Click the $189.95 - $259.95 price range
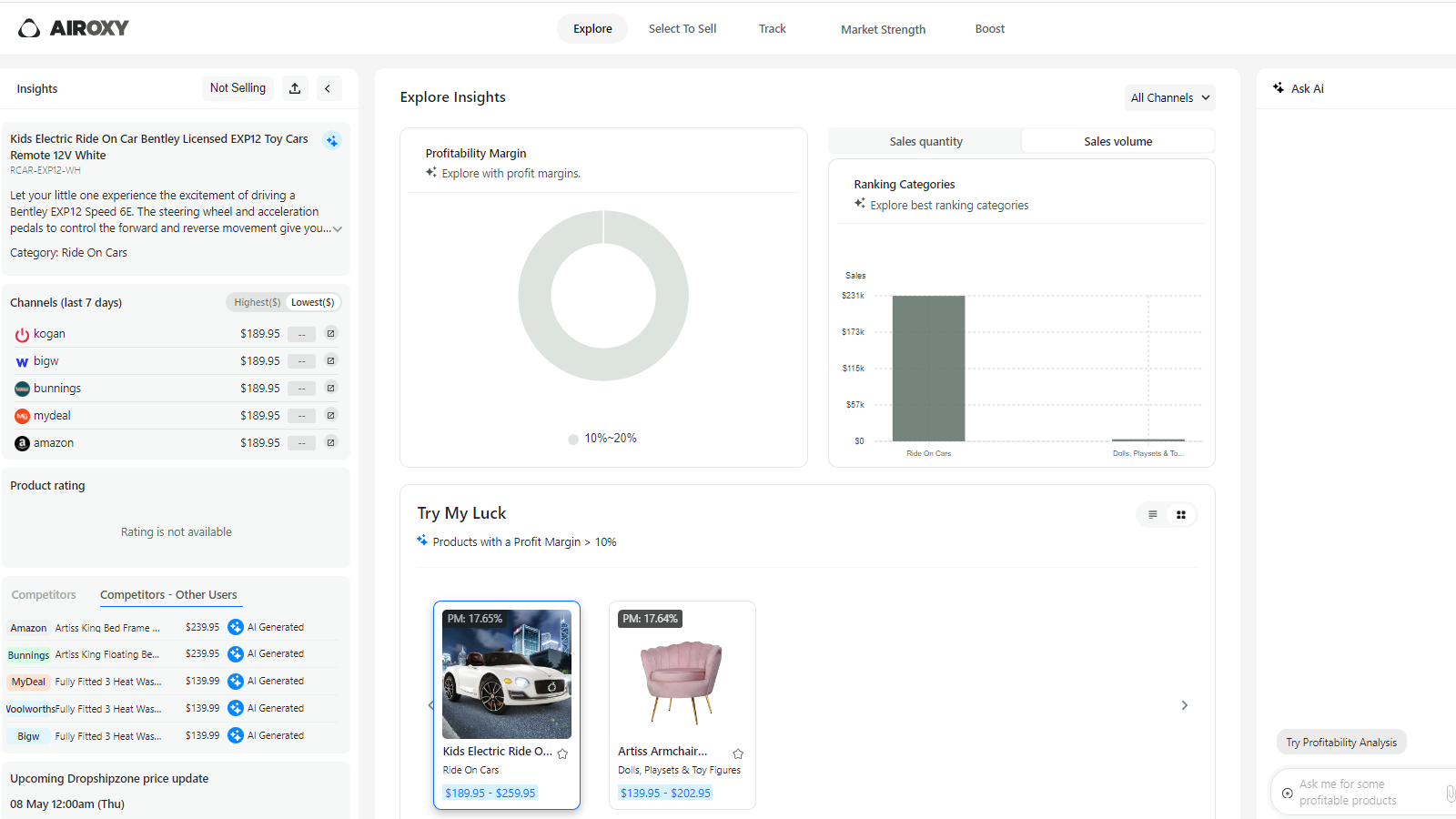The height and width of the screenshot is (819, 1456). coord(490,794)
